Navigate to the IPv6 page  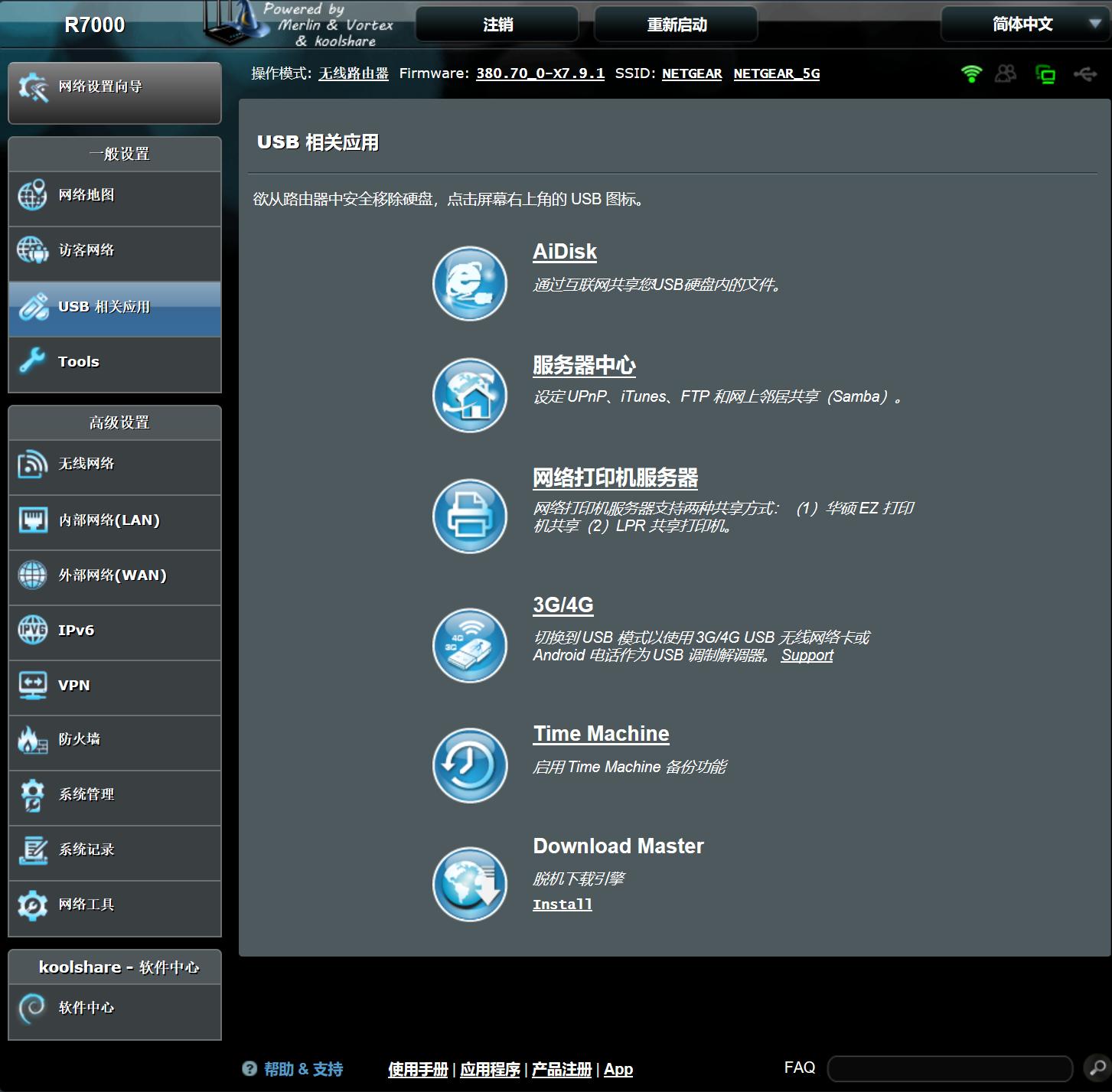[x=115, y=633]
